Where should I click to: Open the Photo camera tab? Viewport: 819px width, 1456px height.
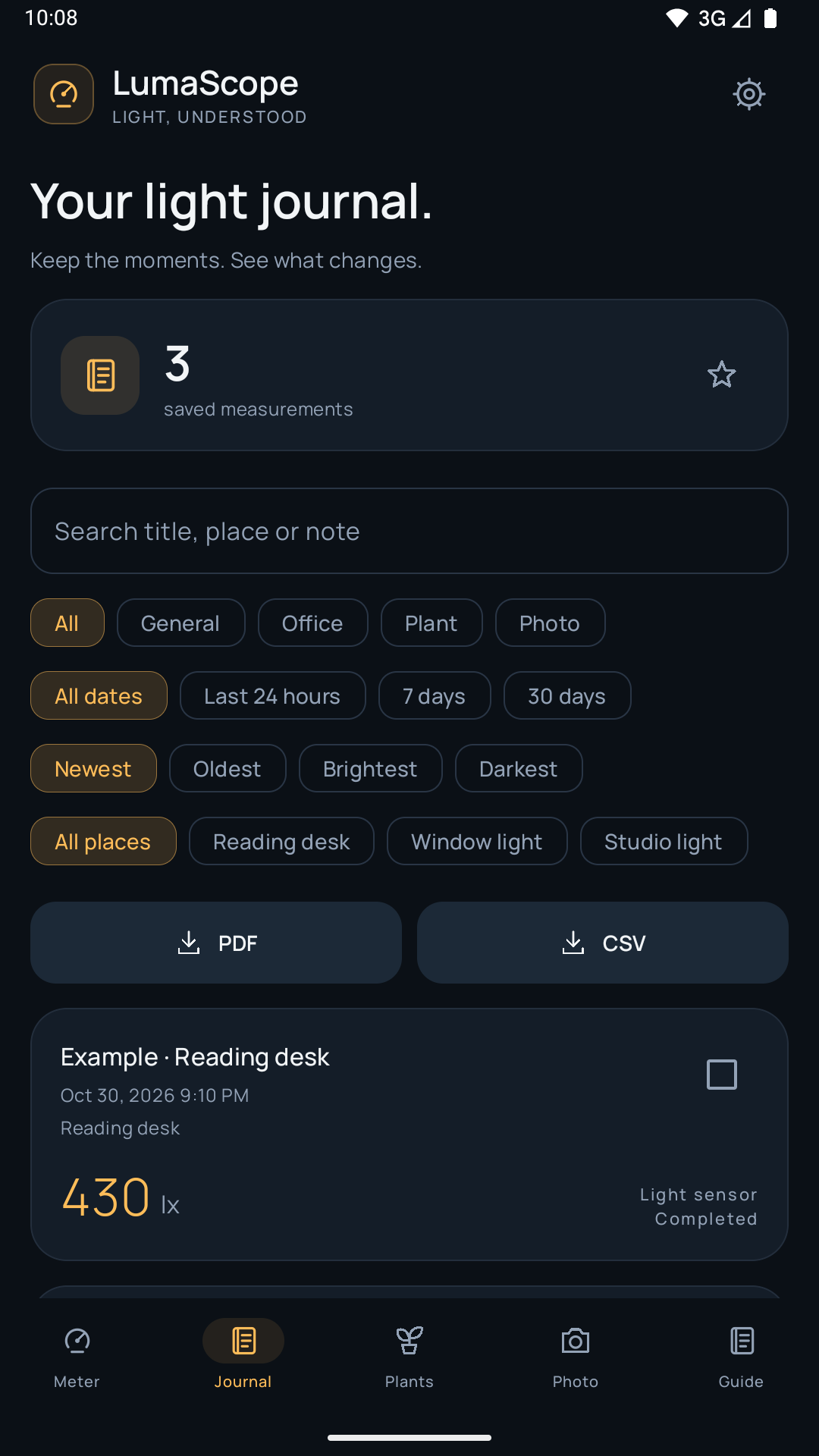click(x=576, y=1341)
